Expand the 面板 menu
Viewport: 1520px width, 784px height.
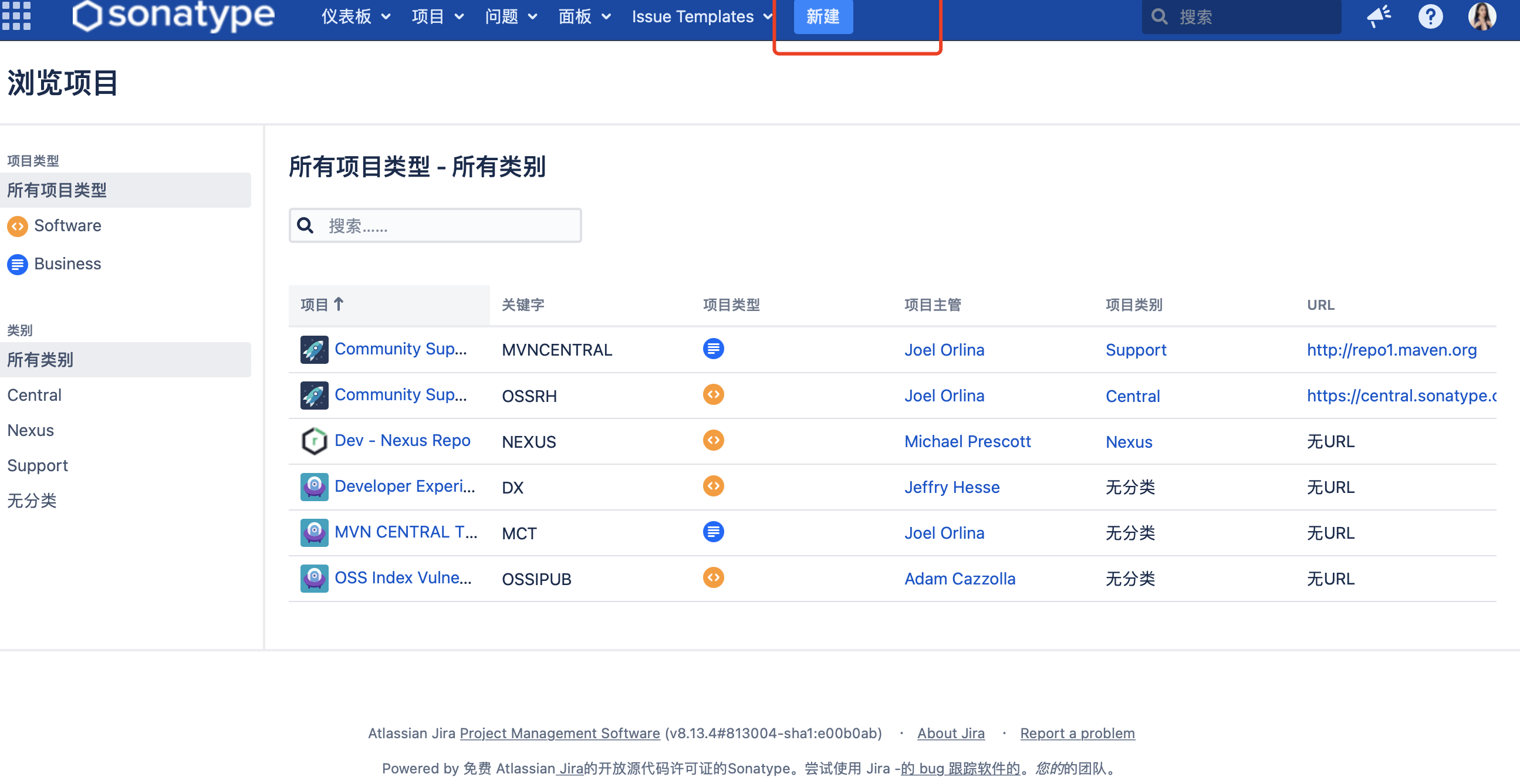click(x=583, y=16)
